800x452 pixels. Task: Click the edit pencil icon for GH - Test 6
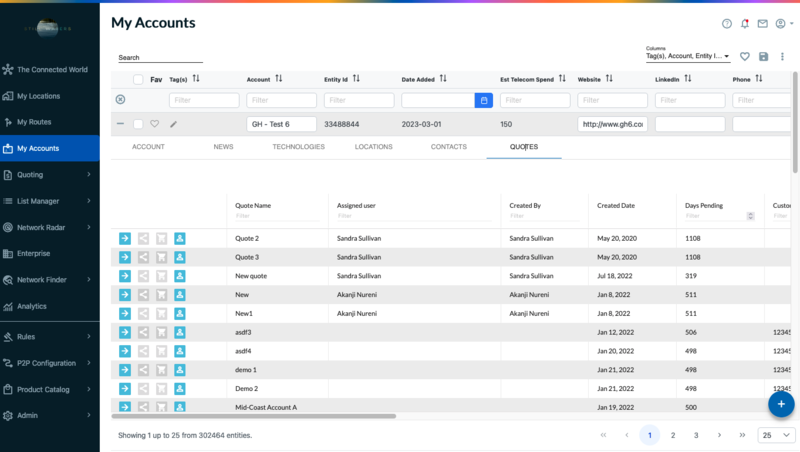[x=173, y=124]
